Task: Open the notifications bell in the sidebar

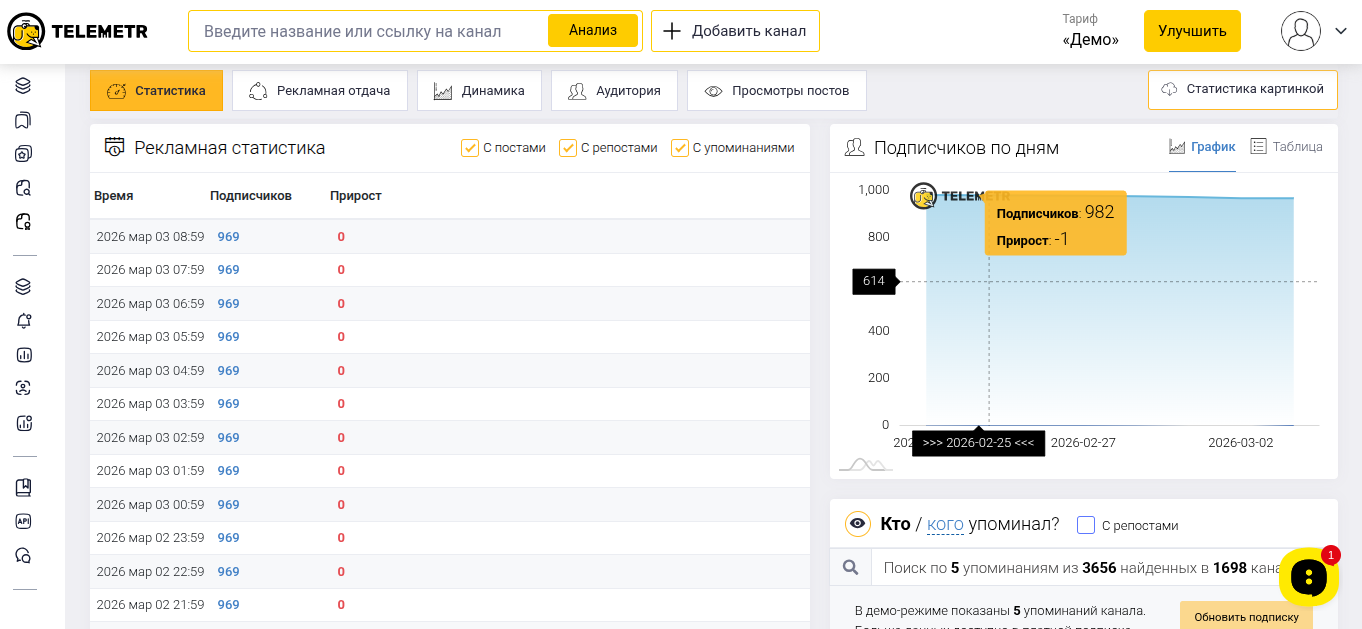Action: click(x=24, y=320)
